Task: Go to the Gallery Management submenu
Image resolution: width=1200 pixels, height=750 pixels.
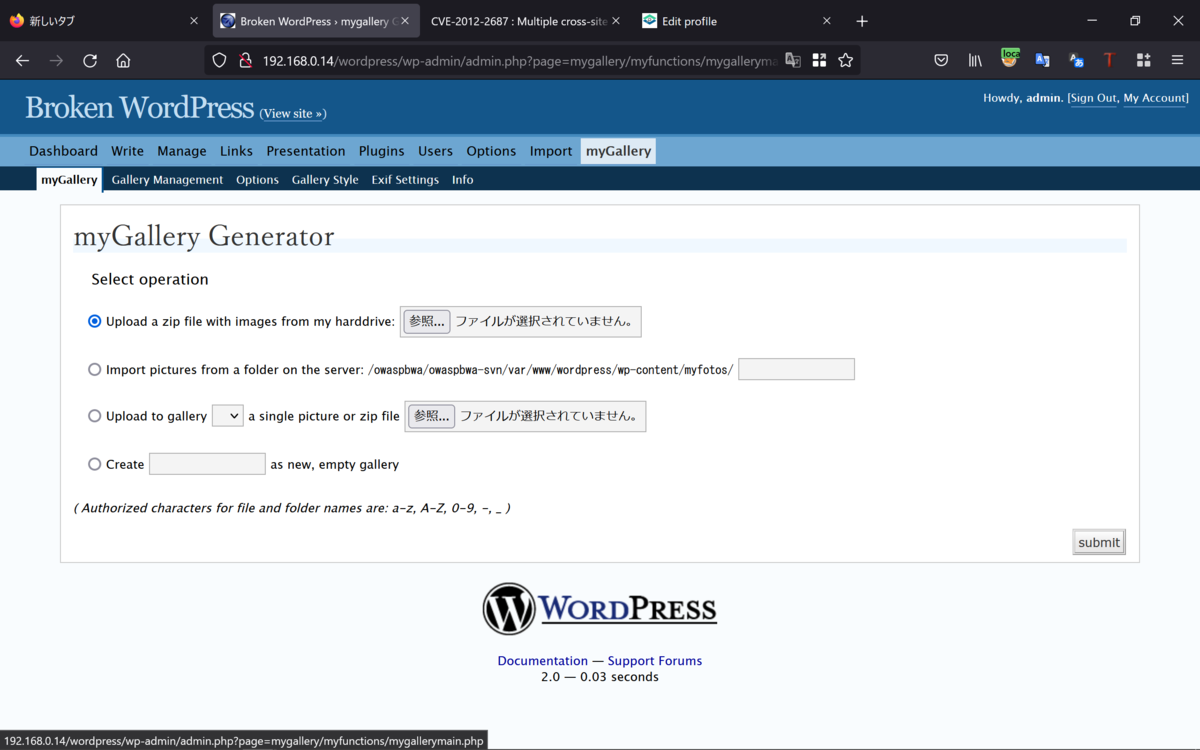Action: (x=167, y=180)
